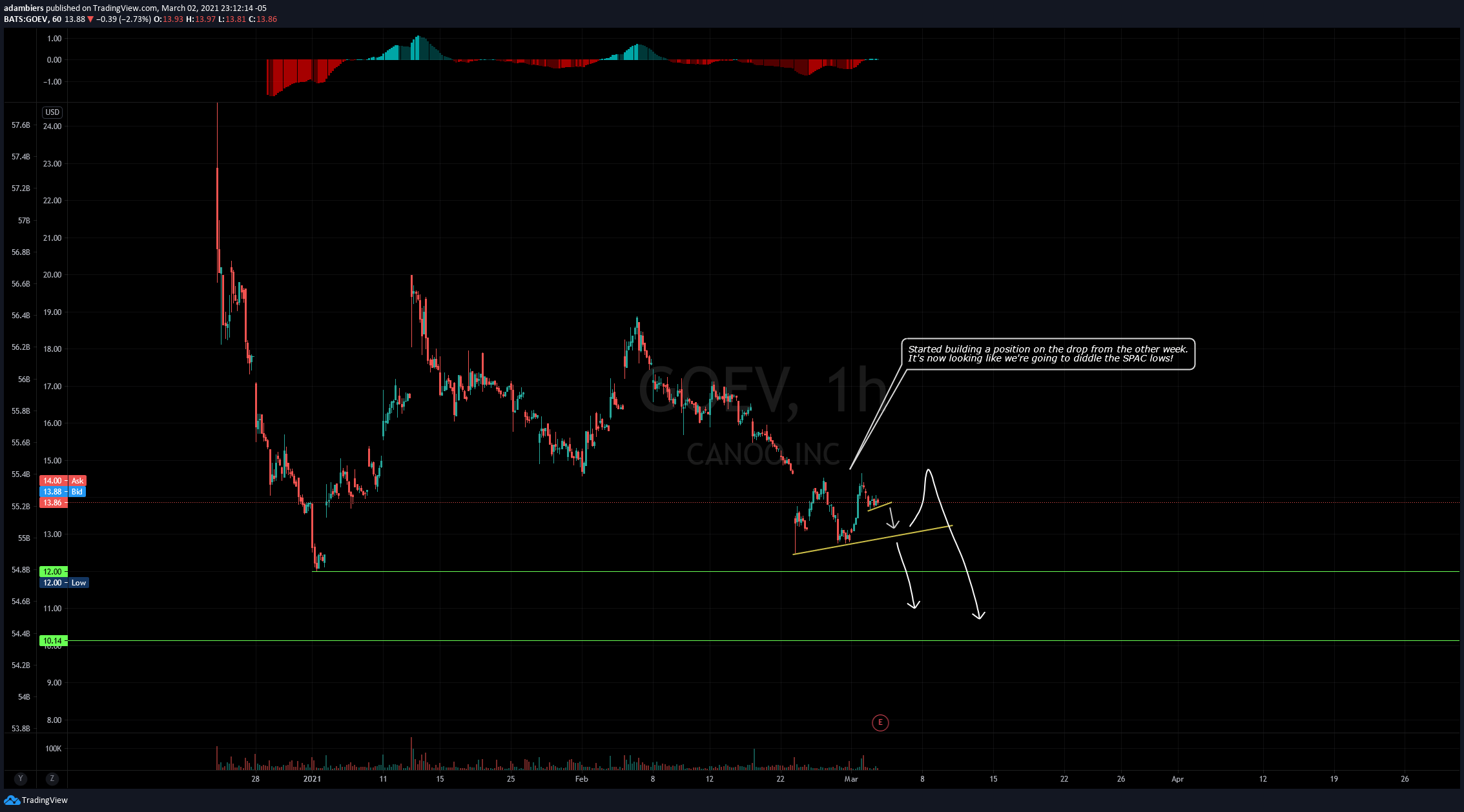The image size is (1464, 812).
Task: Click the 20.00 price axis label
Action: (x=52, y=275)
